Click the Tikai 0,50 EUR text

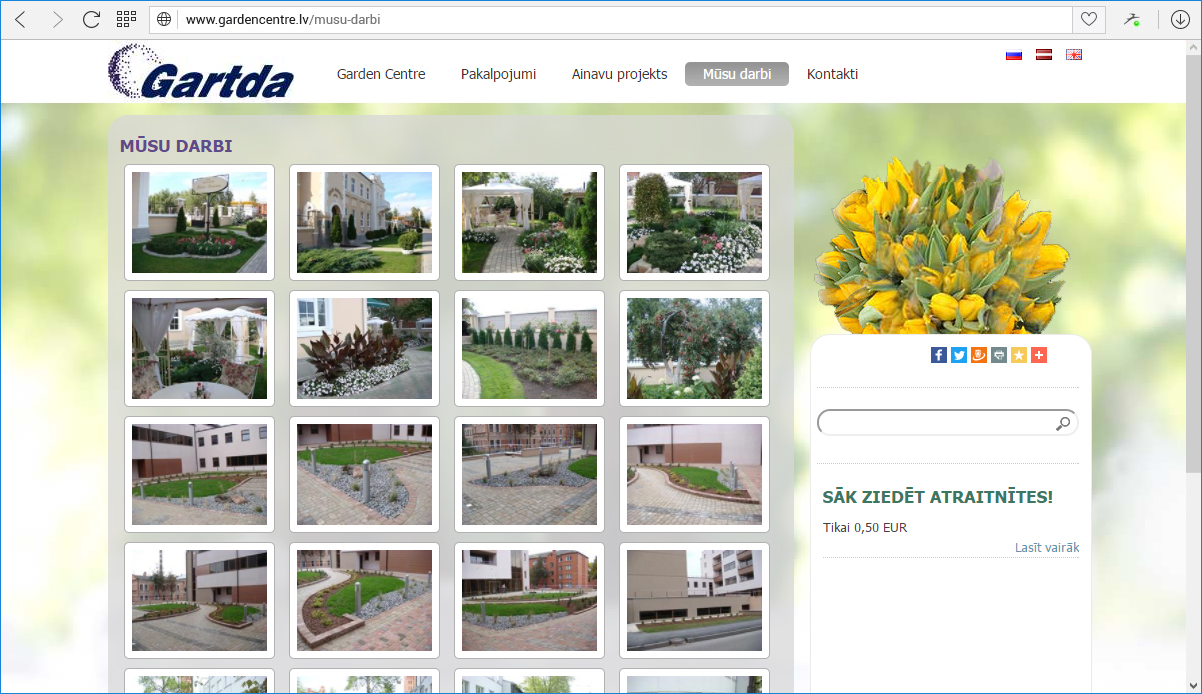point(865,528)
